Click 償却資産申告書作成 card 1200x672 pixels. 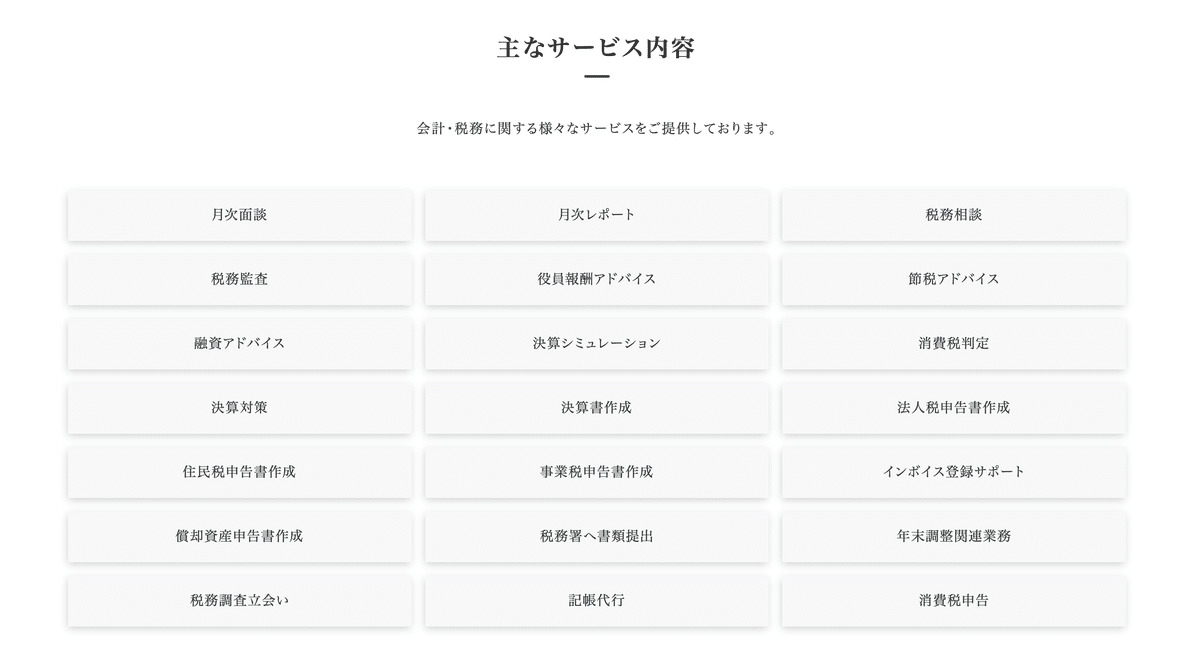click(x=240, y=536)
